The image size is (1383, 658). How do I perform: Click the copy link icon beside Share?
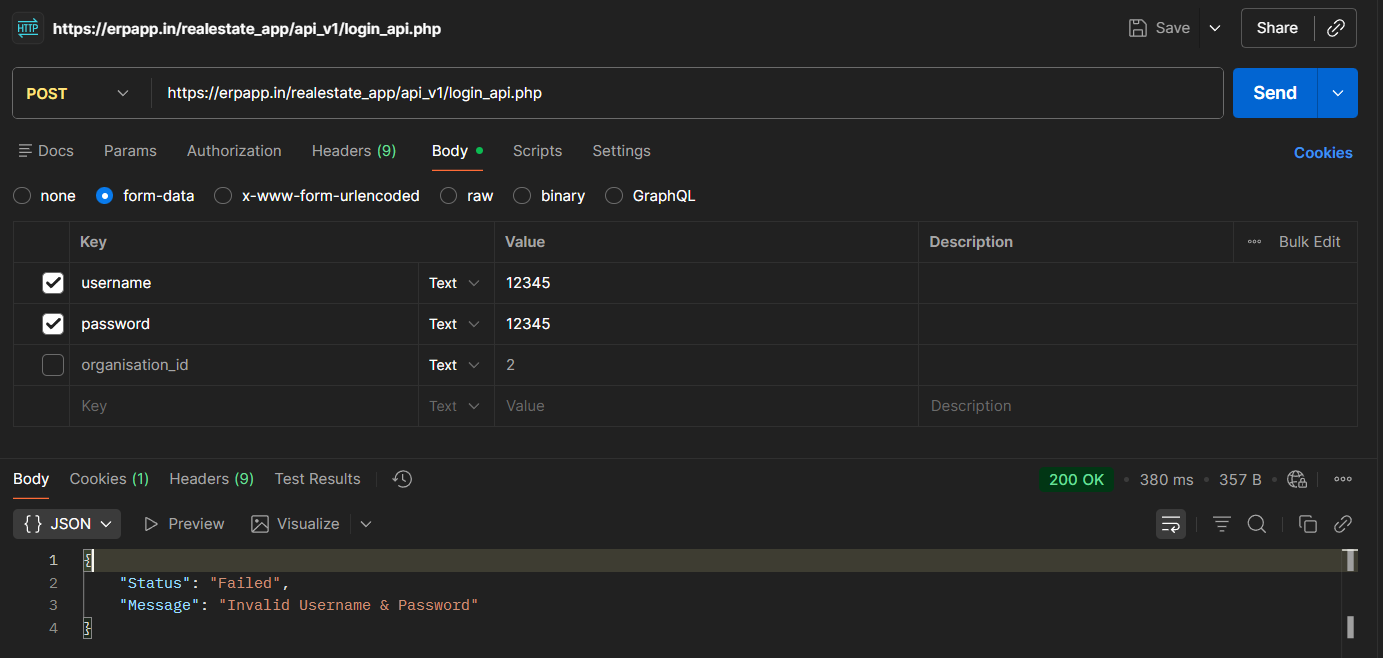pyautogui.click(x=1336, y=28)
